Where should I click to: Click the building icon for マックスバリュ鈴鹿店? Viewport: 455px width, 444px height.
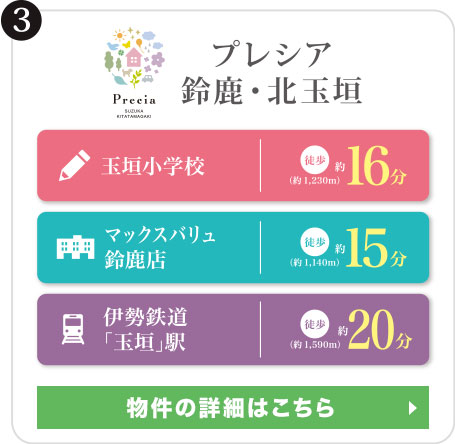[75, 247]
